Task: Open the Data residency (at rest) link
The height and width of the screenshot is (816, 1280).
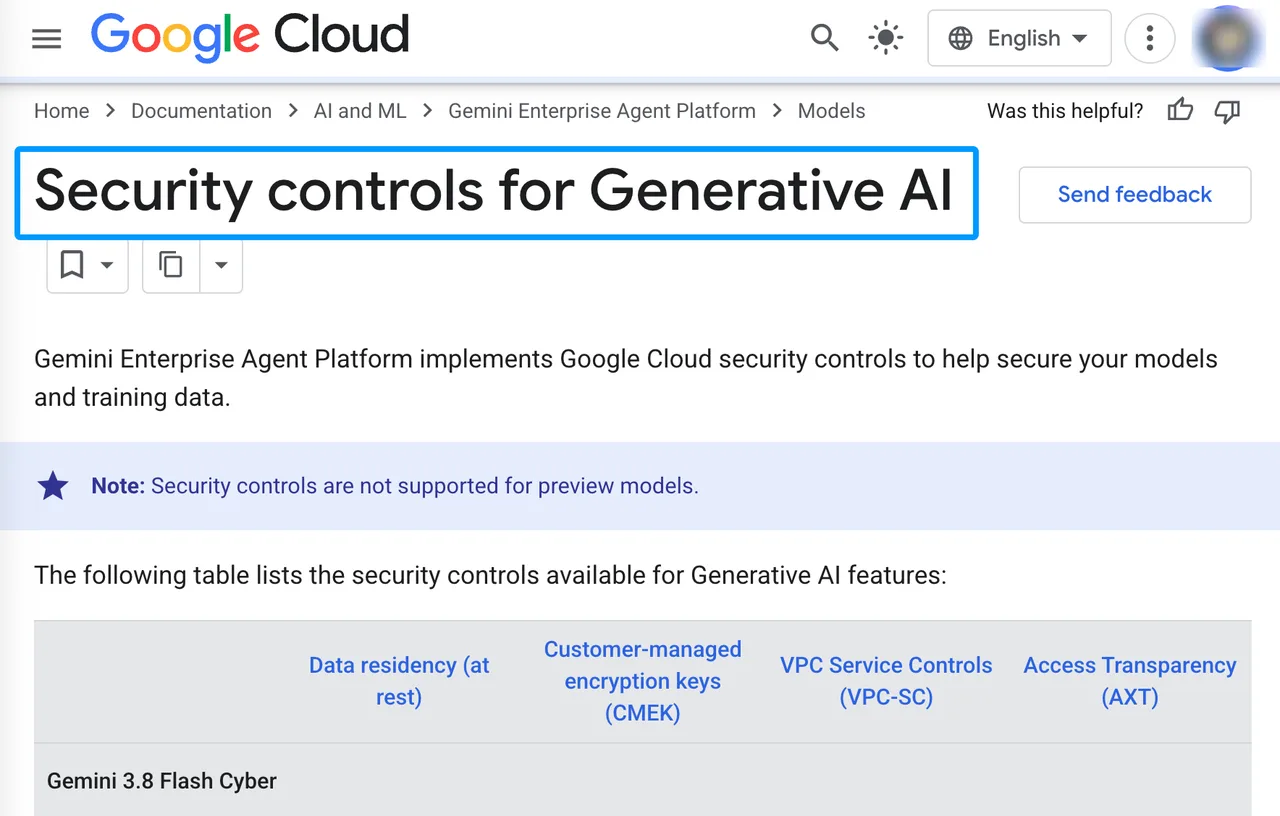Action: (x=399, y=681)
